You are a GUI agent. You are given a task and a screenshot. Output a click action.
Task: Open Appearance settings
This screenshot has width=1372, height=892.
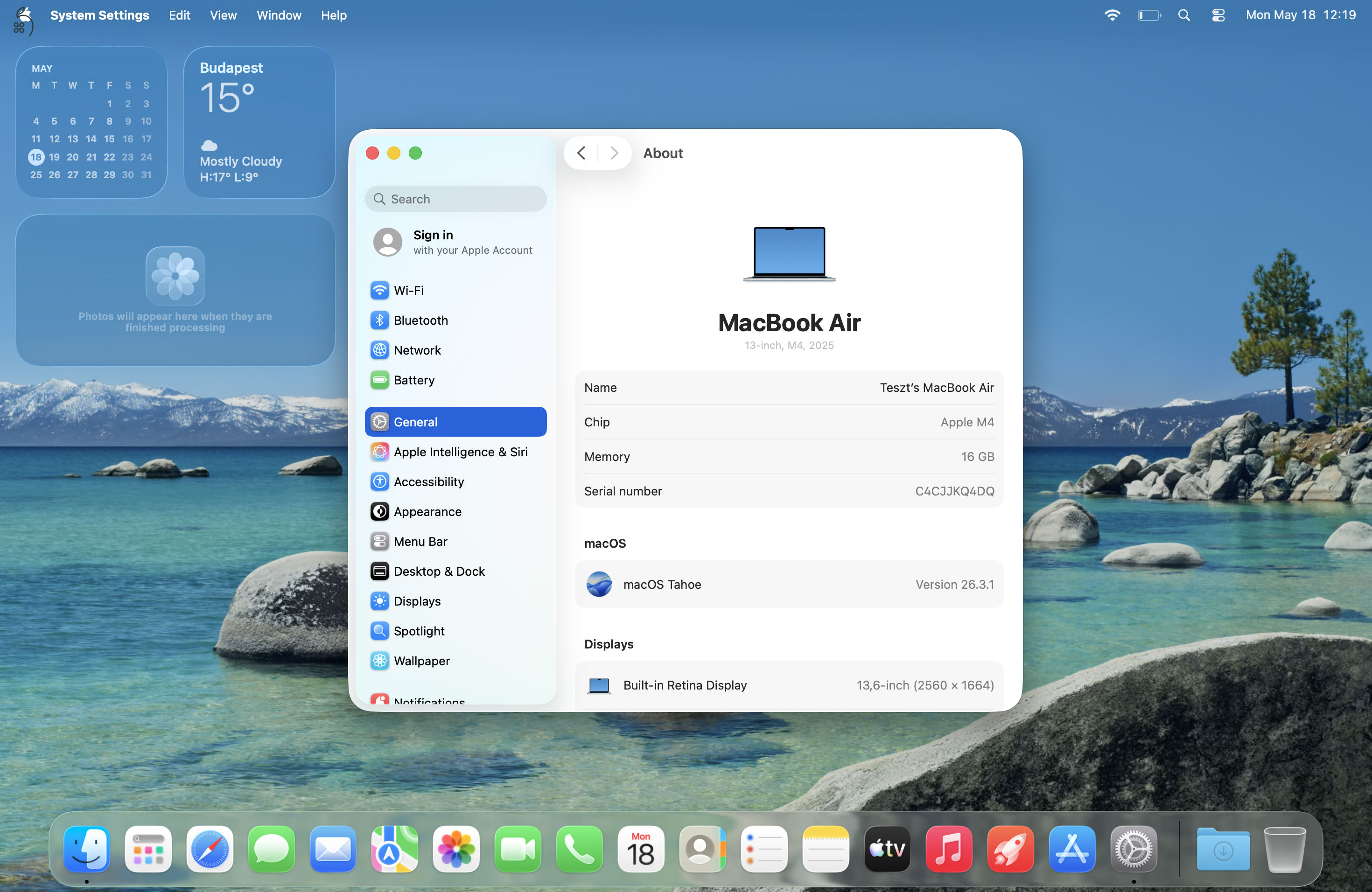tap(455, 512)
